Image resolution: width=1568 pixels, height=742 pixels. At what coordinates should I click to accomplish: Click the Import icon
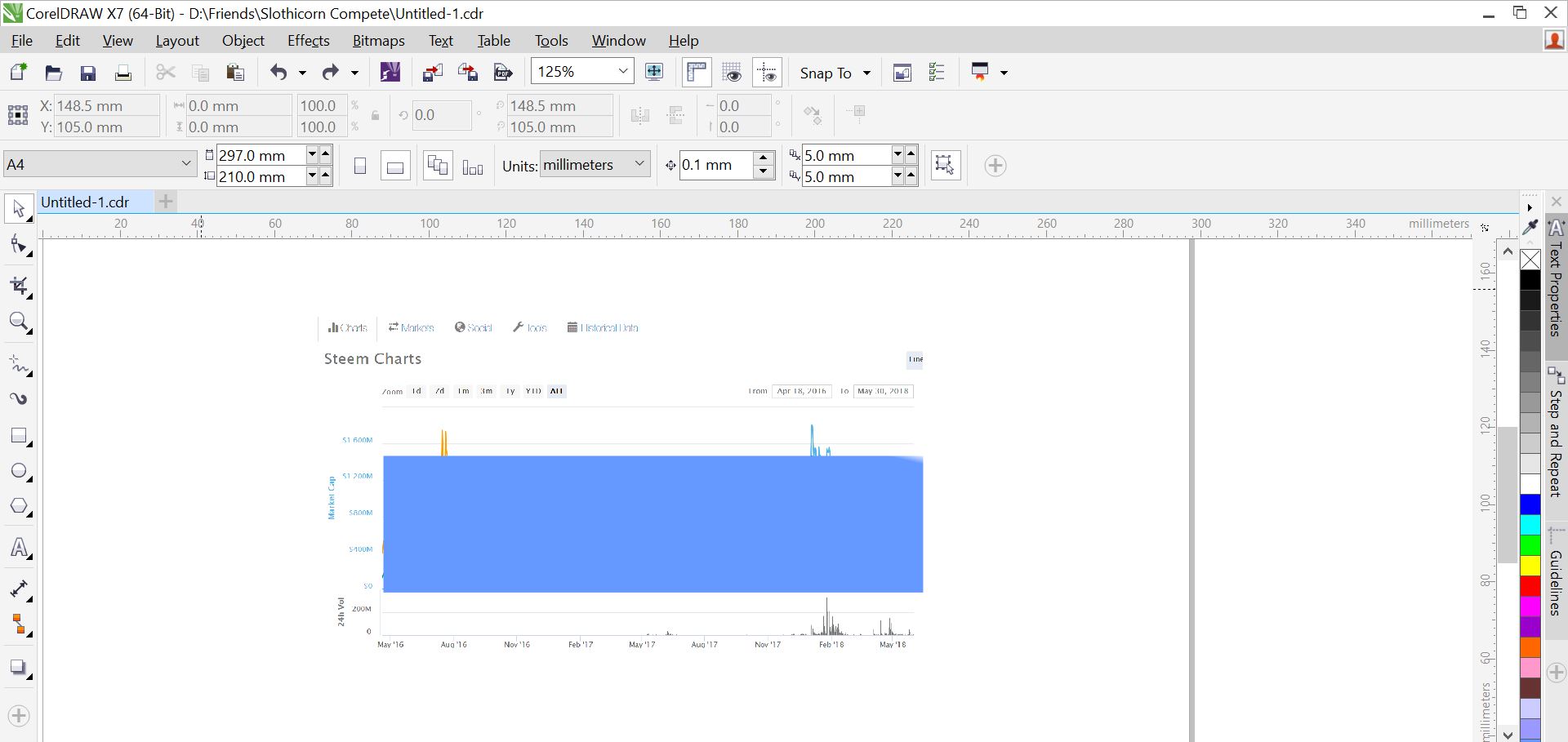click(433, 73)
